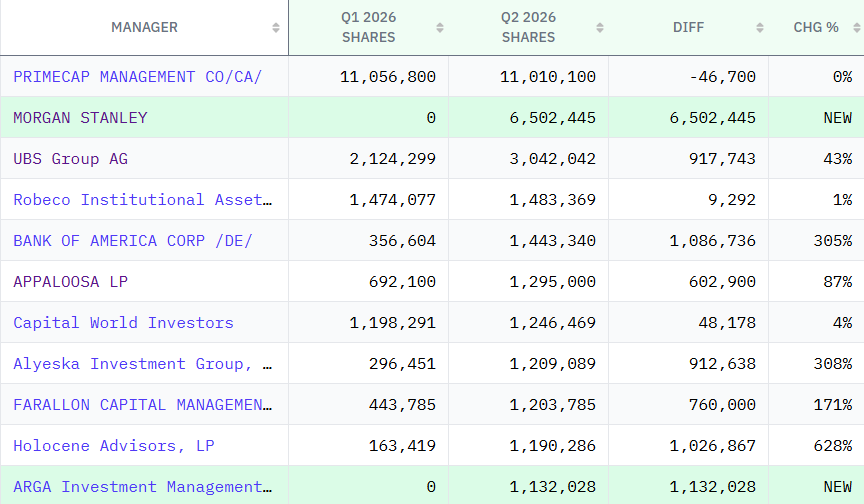The image size is (864, 504).
Task: Select UBS Q1 shares value 2,124,299
Action: [392, 159]
